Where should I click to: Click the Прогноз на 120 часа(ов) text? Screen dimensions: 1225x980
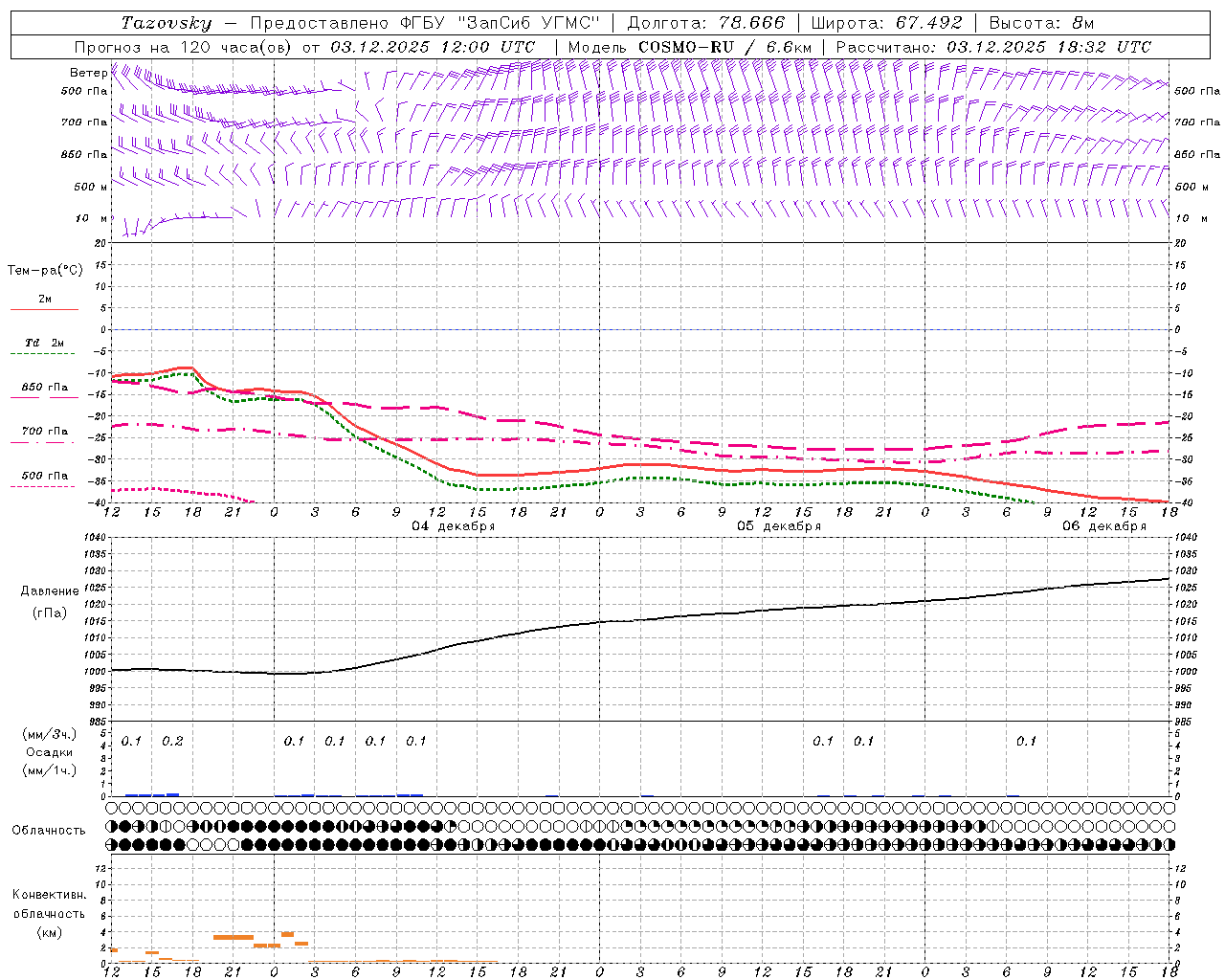[184, 47]
